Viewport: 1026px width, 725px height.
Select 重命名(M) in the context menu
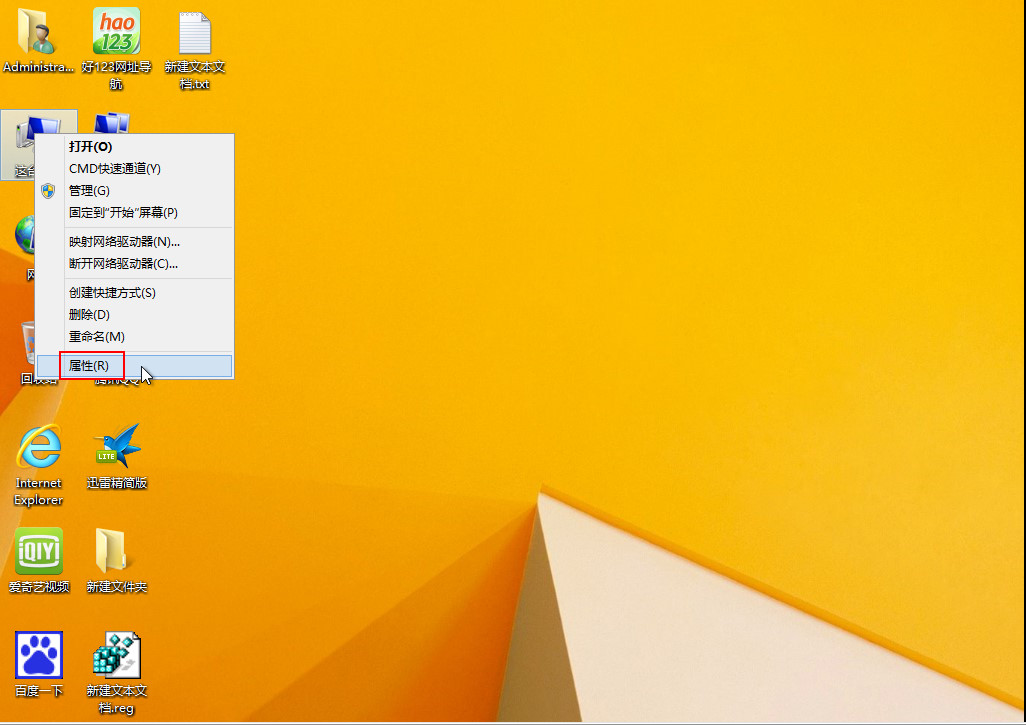pos(96,337)
